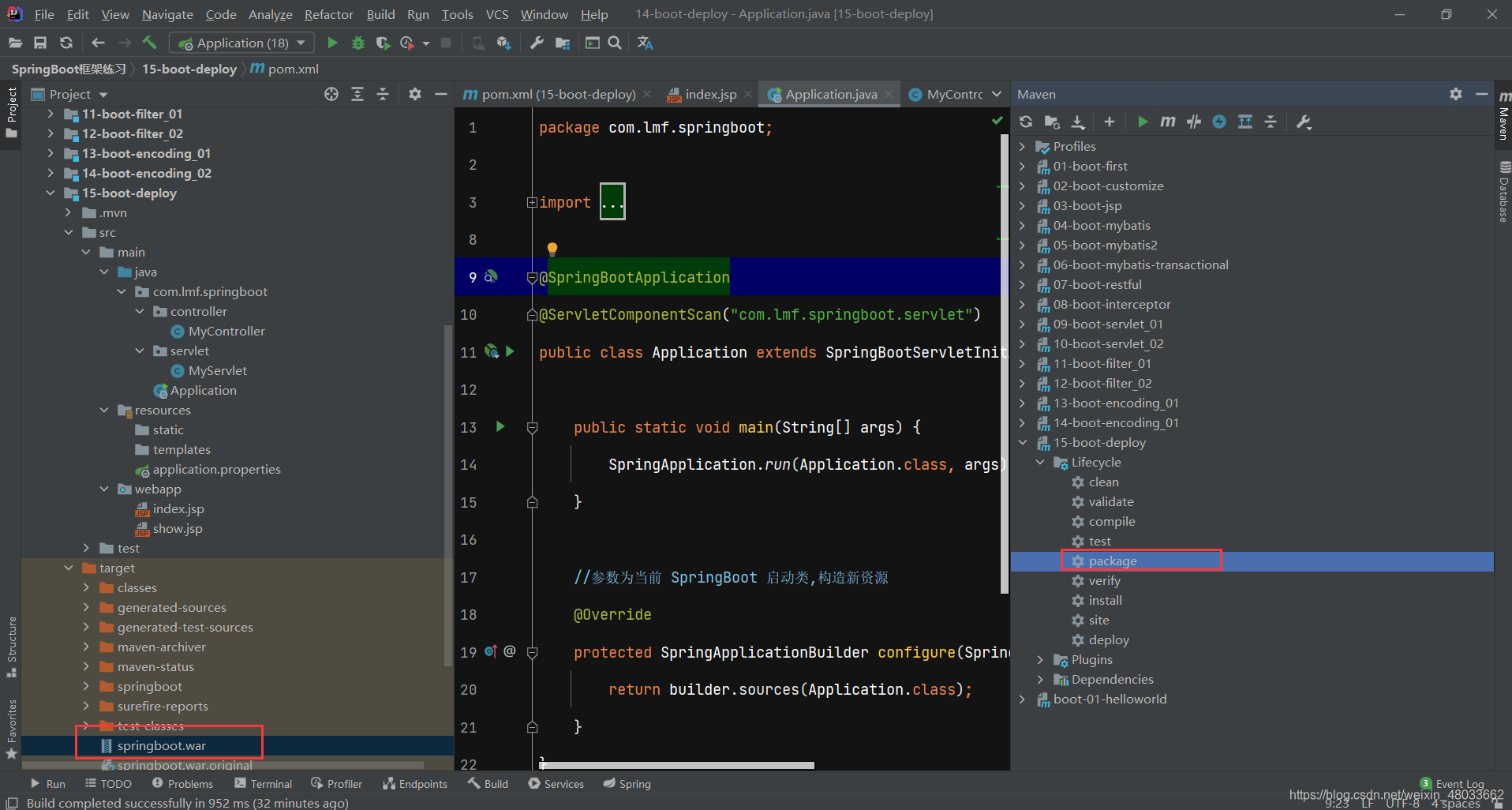Hide the Project tool window
The image size is (1512, 810).
point(441,94)
